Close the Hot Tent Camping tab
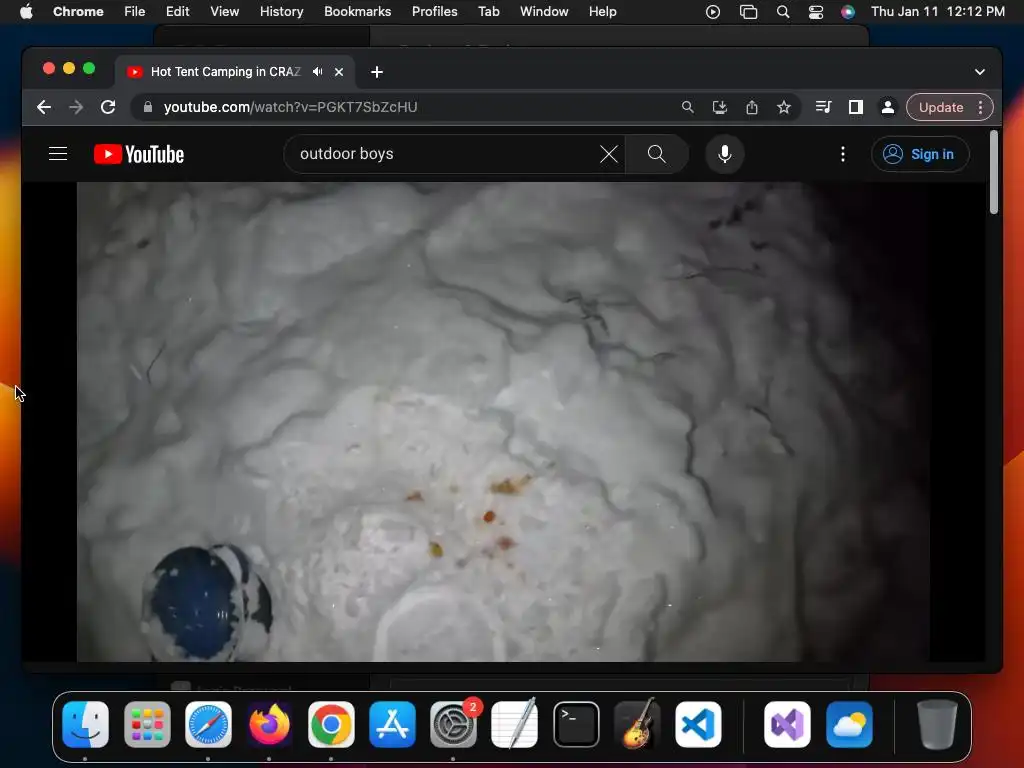The image size is (1024, 768). pyautogui.click(x=339, y=72)
